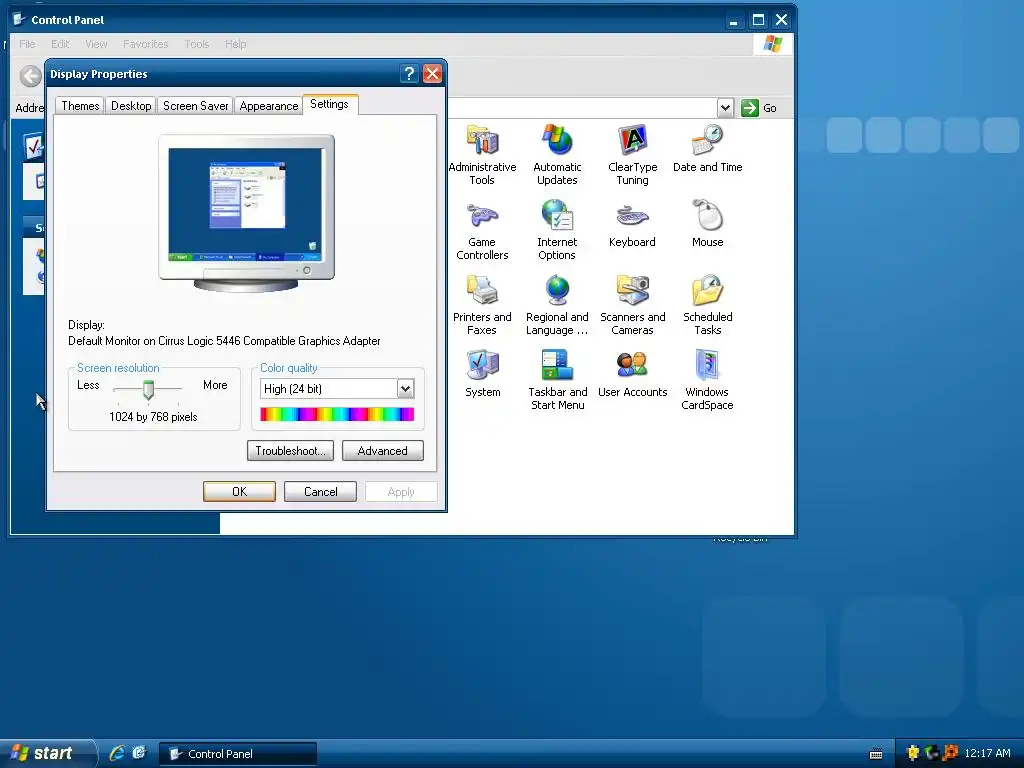
Task: Switch to the Screen Saver tab
Action: coord(195,106)
